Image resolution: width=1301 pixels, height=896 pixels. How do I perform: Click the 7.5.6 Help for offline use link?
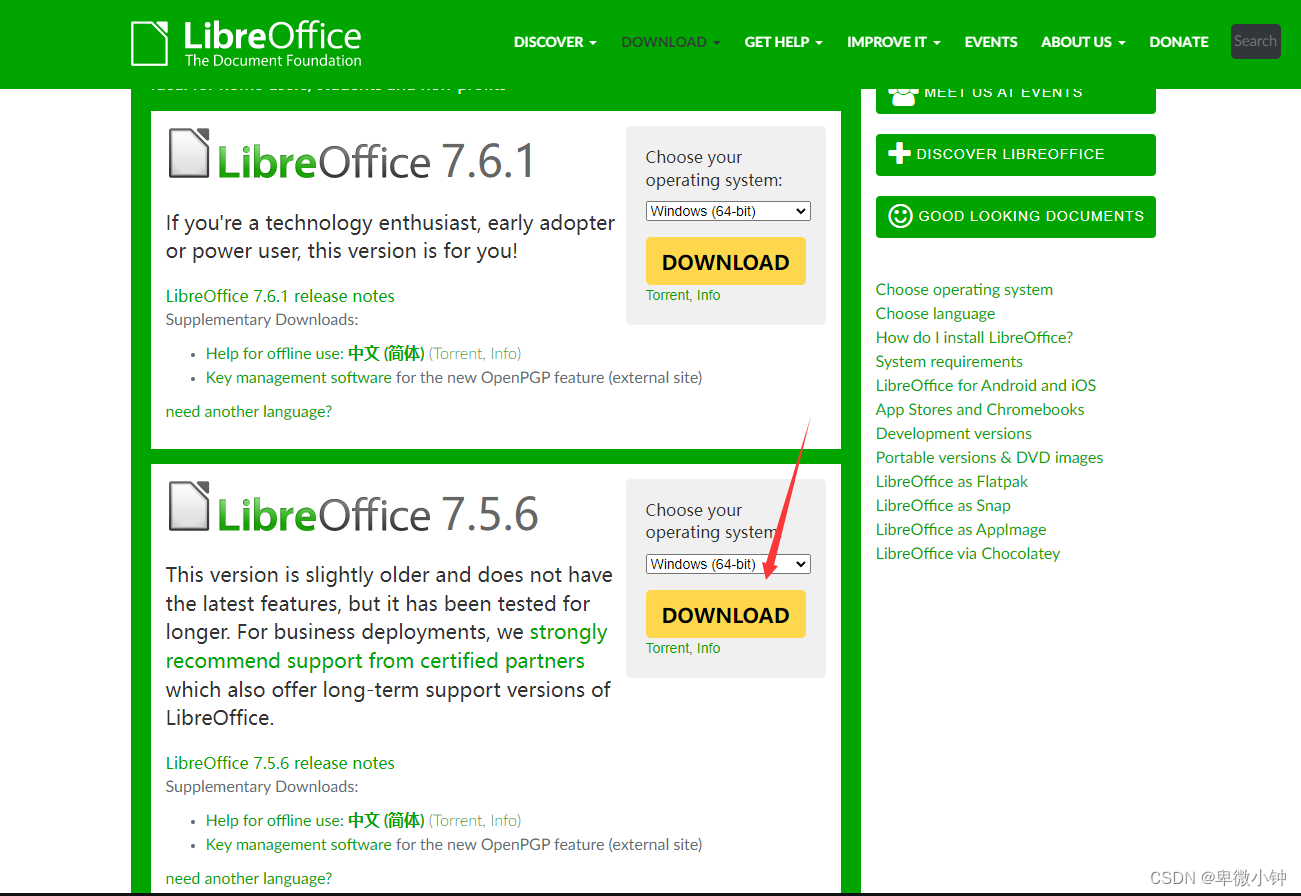pos(315,820)
